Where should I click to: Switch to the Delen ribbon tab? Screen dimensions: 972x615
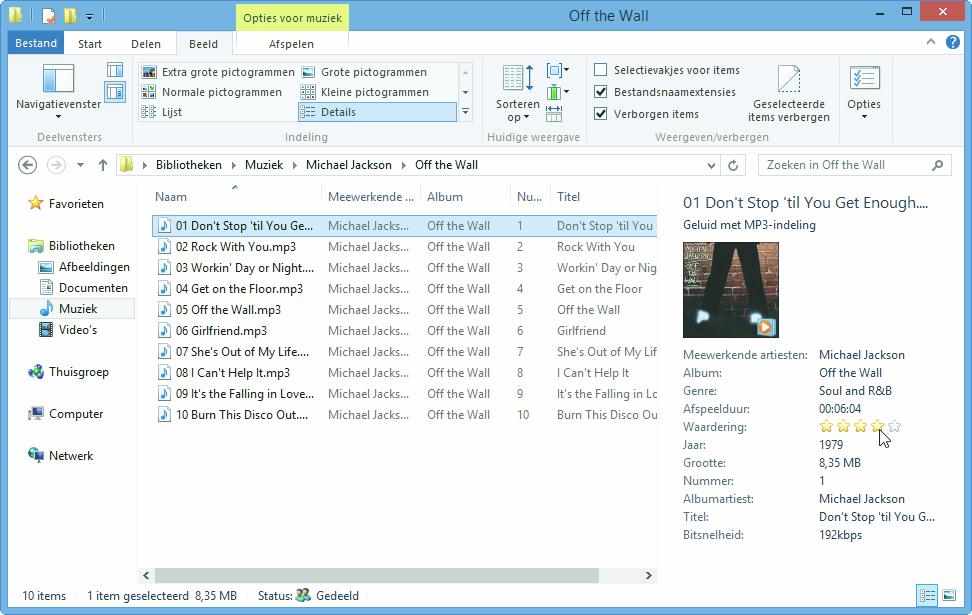click(x=146, y=43)
